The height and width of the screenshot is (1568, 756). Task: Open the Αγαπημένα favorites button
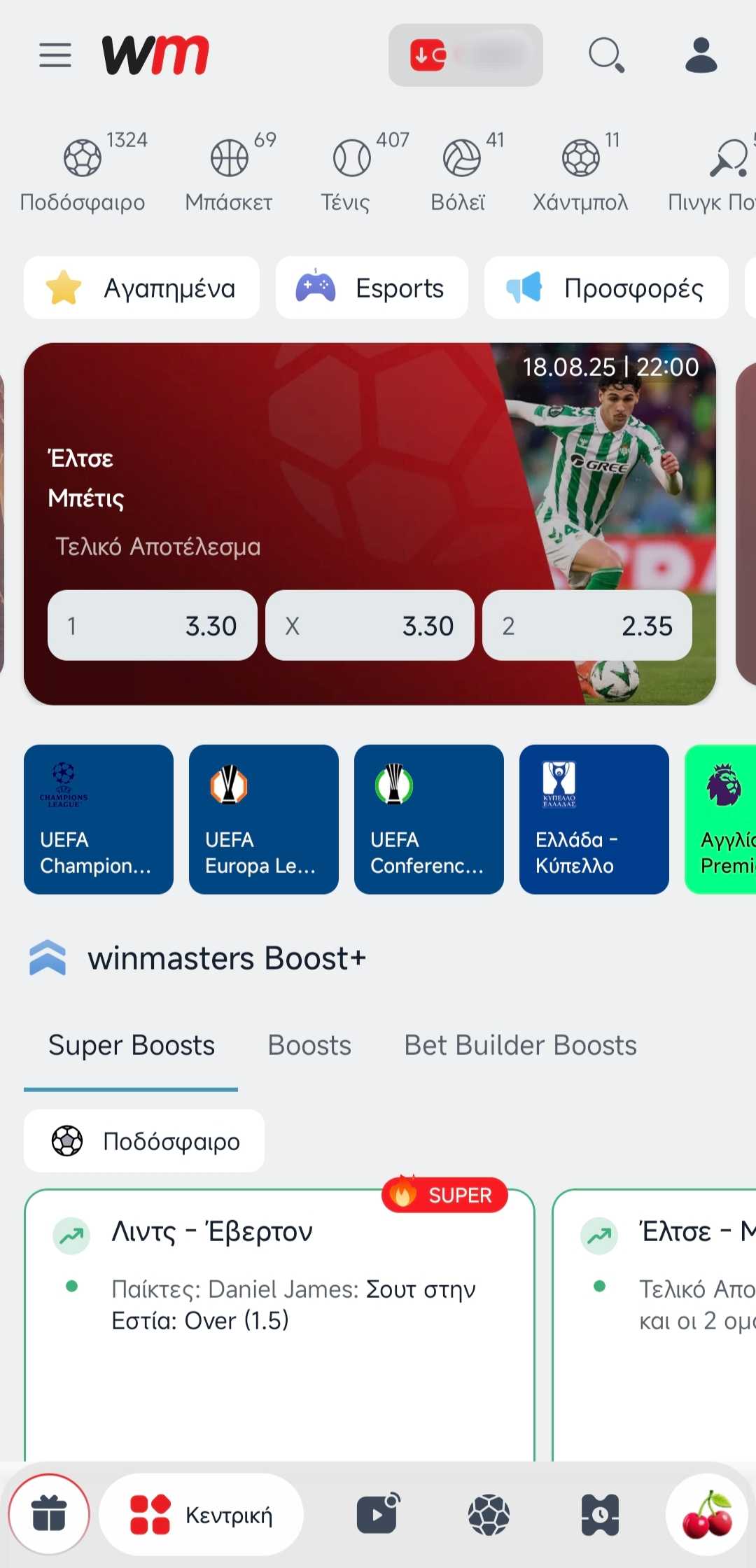[x=141, y=288]
